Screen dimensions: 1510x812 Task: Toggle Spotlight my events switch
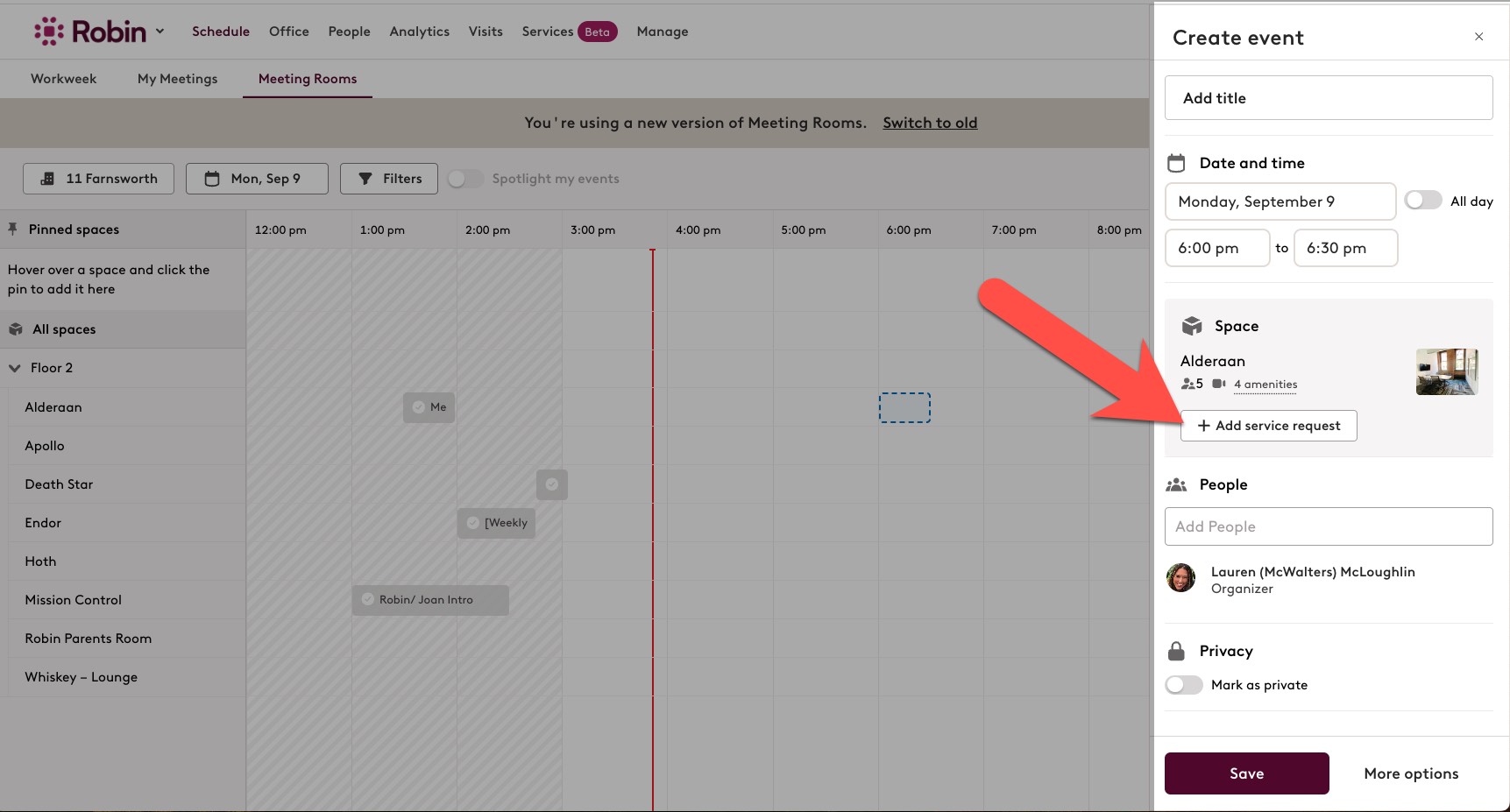[x=465, y=179]
